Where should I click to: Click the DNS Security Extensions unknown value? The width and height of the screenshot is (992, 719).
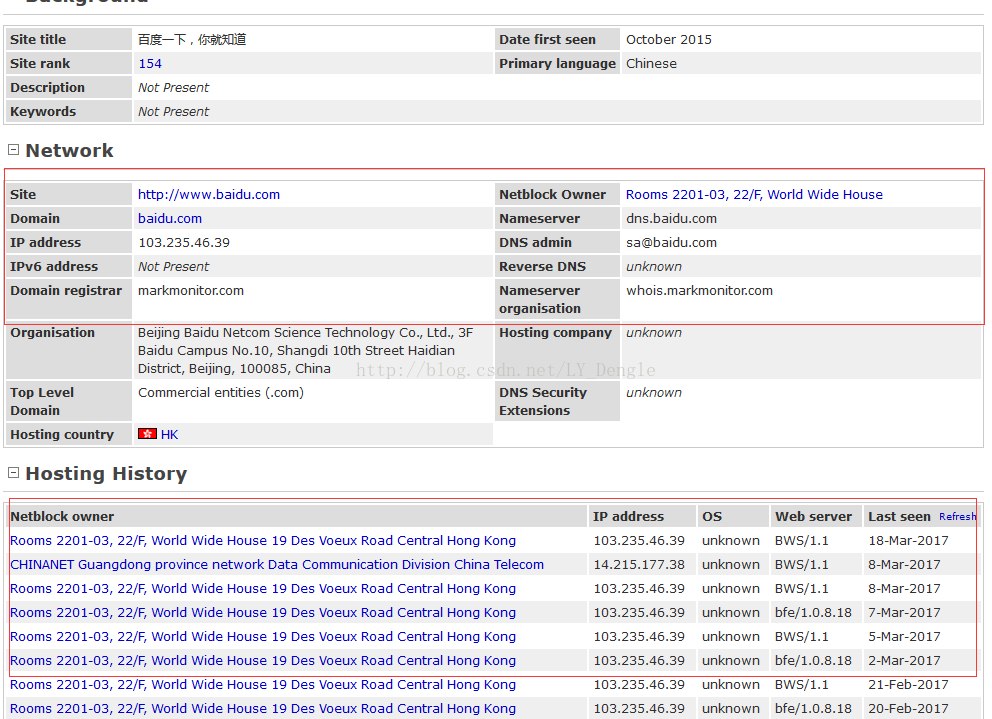(654, 393)
